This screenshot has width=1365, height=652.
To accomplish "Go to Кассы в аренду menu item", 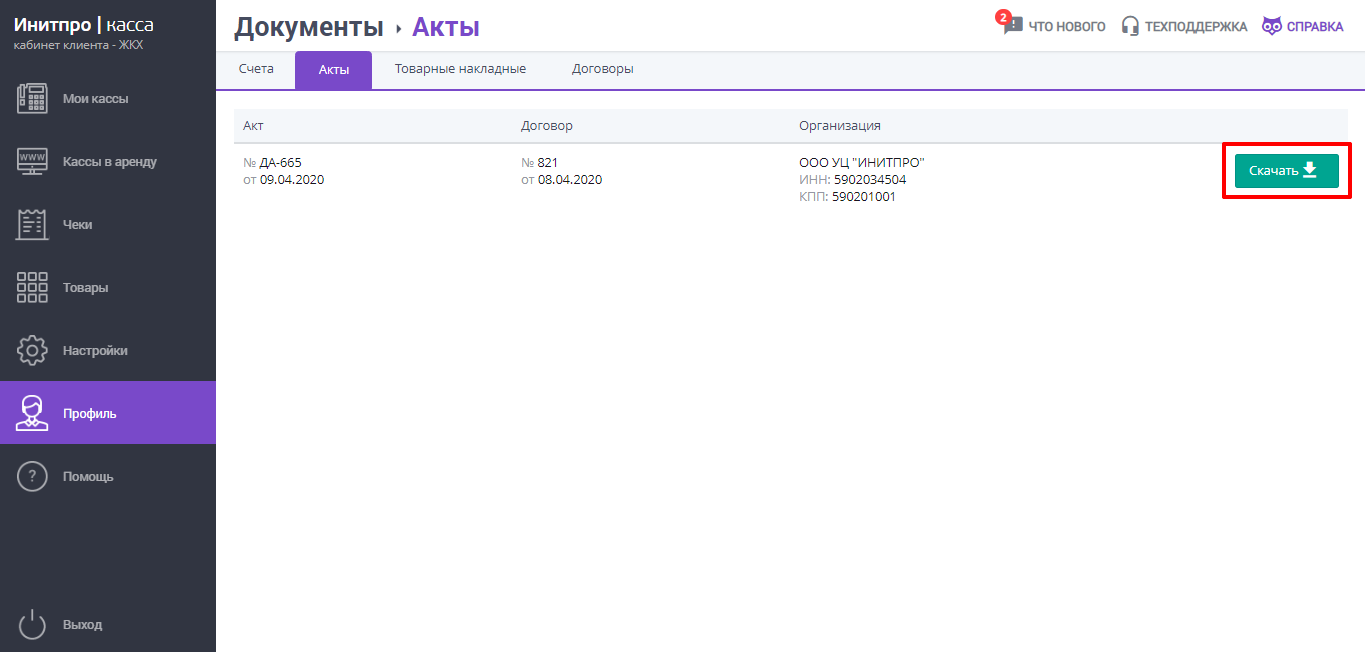I will (108, 161).
